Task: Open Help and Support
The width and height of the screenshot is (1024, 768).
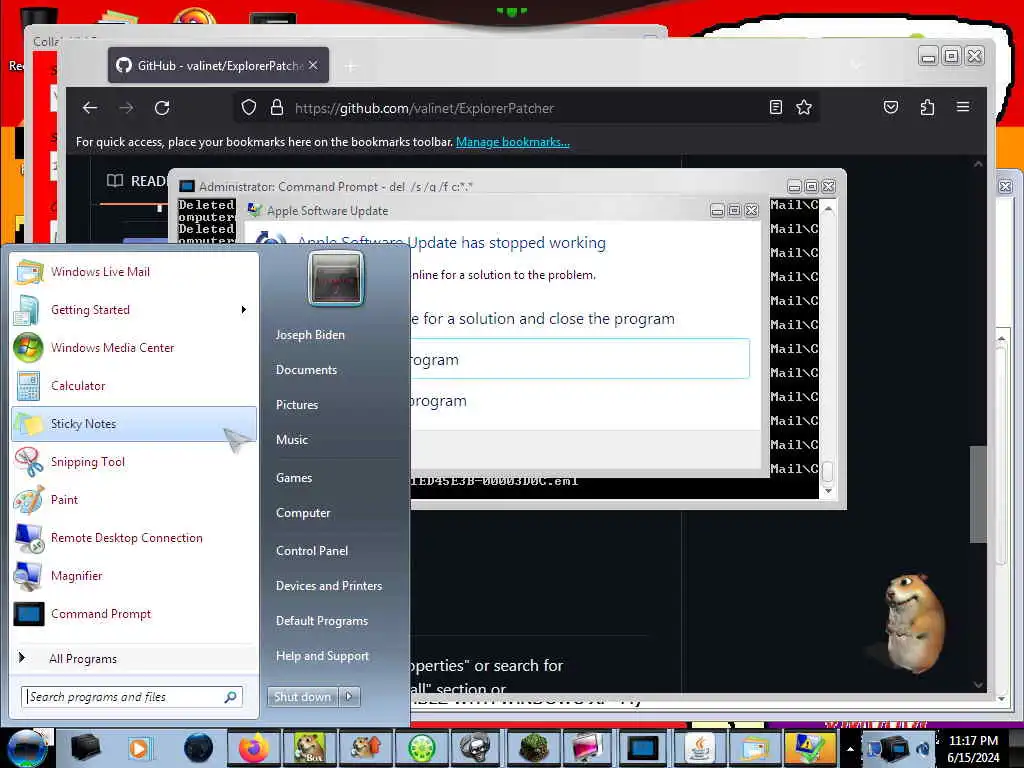Action: coord(323,656)
